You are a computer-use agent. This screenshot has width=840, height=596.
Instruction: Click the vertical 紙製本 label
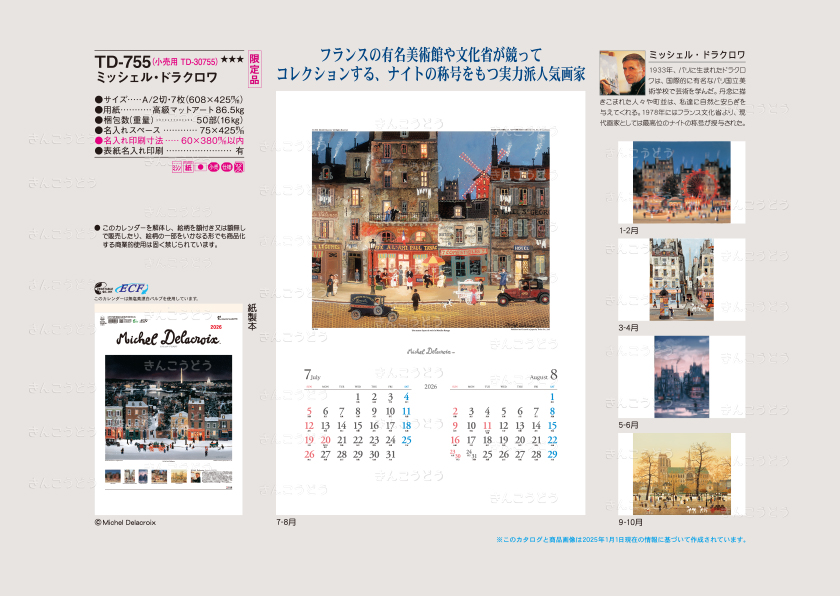click(252, 316)
